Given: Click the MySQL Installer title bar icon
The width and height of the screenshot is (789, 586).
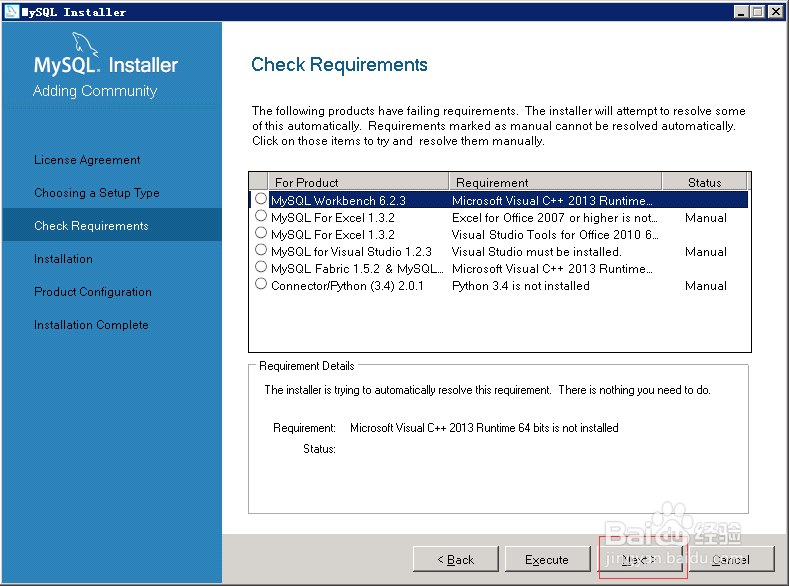Looking at the screenshot, I should 11,12.
